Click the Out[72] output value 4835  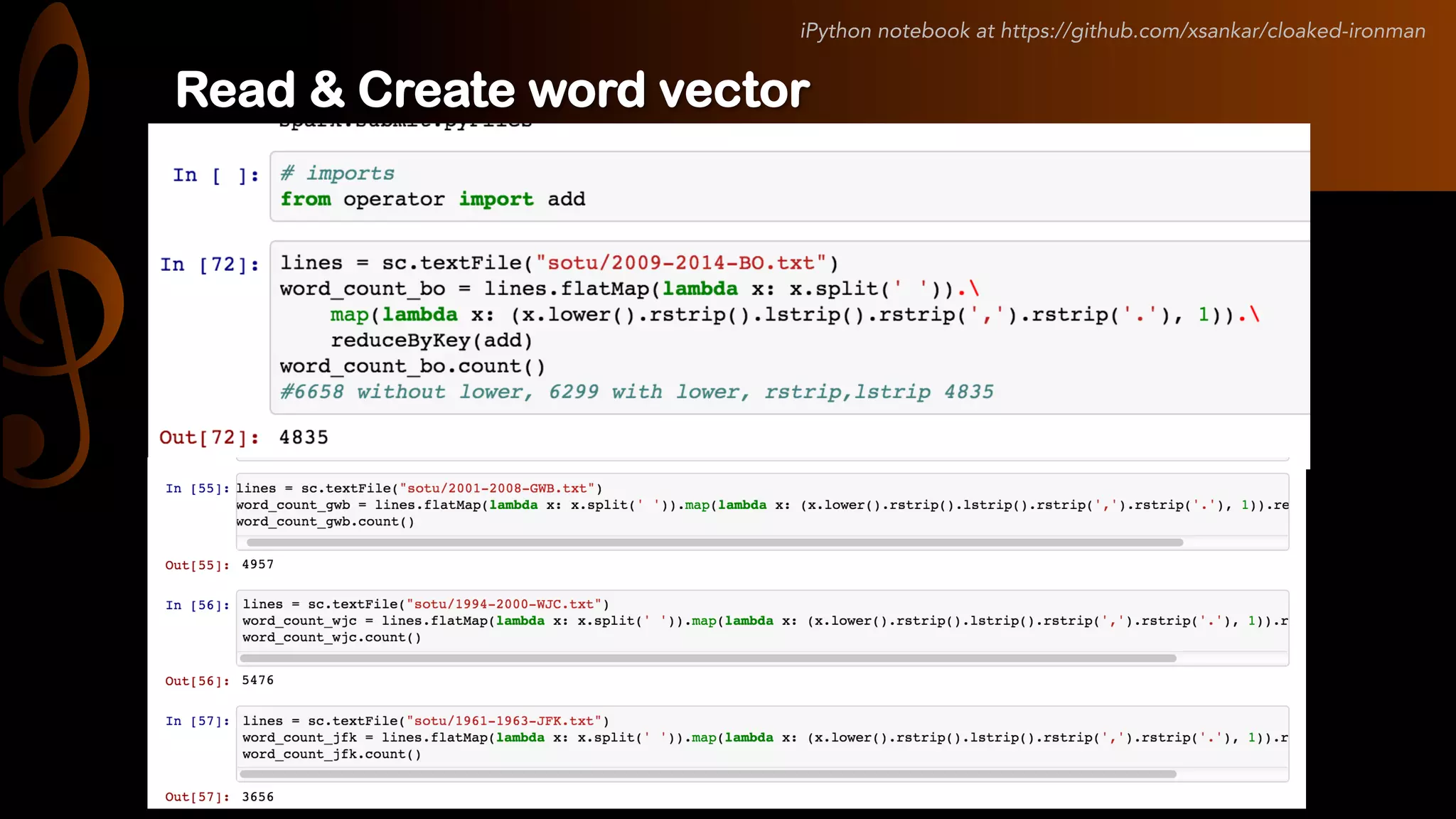304,437
